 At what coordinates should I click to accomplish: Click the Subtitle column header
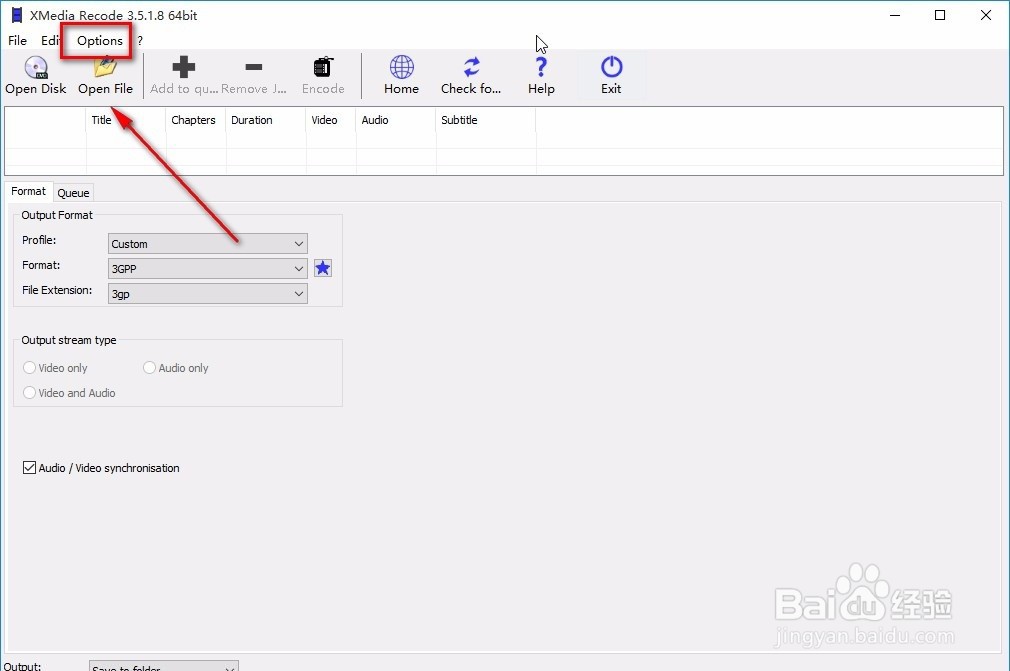pos(486,120)
